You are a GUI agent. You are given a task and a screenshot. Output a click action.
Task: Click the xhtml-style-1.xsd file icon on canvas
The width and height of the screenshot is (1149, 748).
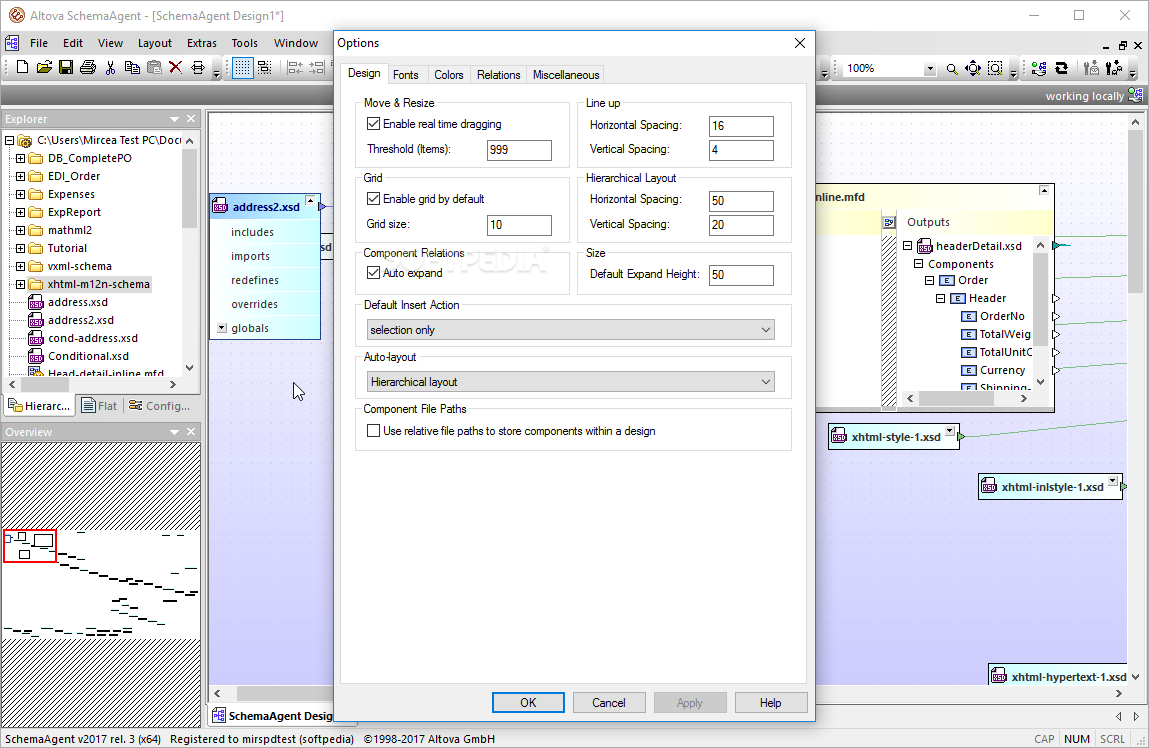pyautogui.click(x=840, y=437)
